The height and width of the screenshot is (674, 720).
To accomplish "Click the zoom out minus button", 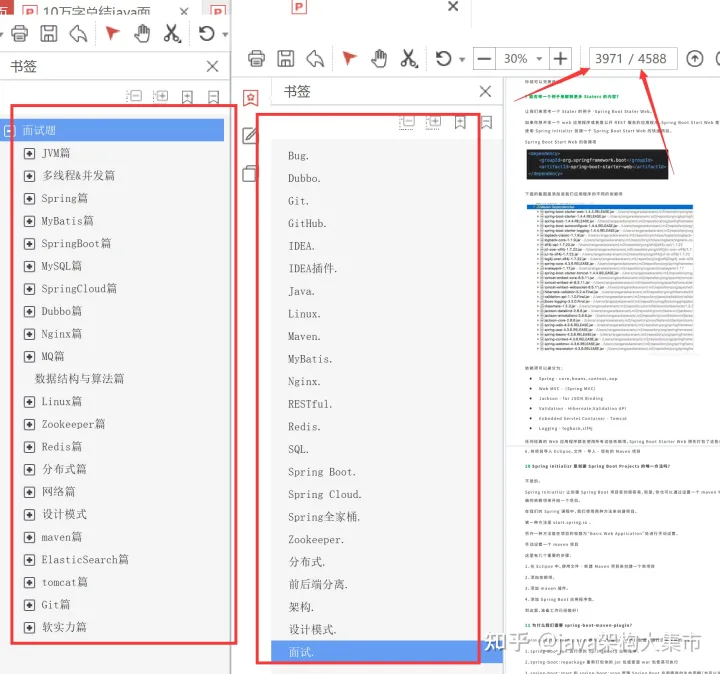I will coord(484,59).
